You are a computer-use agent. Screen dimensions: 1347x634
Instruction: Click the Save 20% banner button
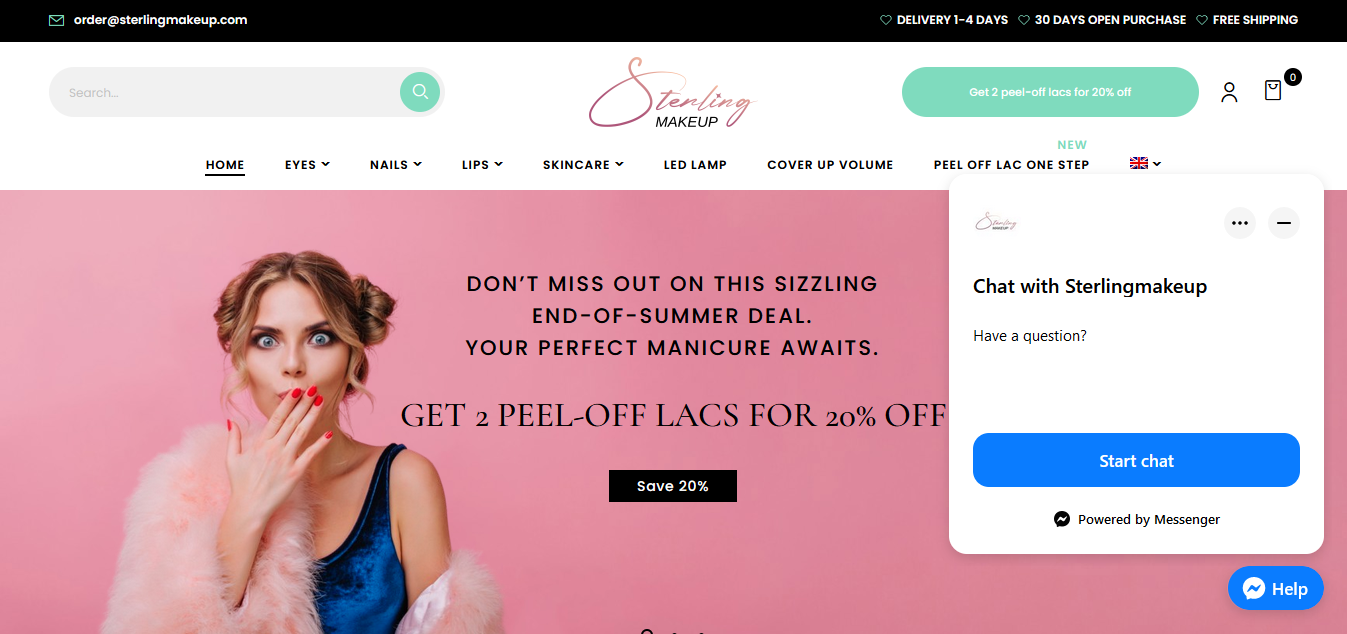pyautogui.click(x=673, y=486)
